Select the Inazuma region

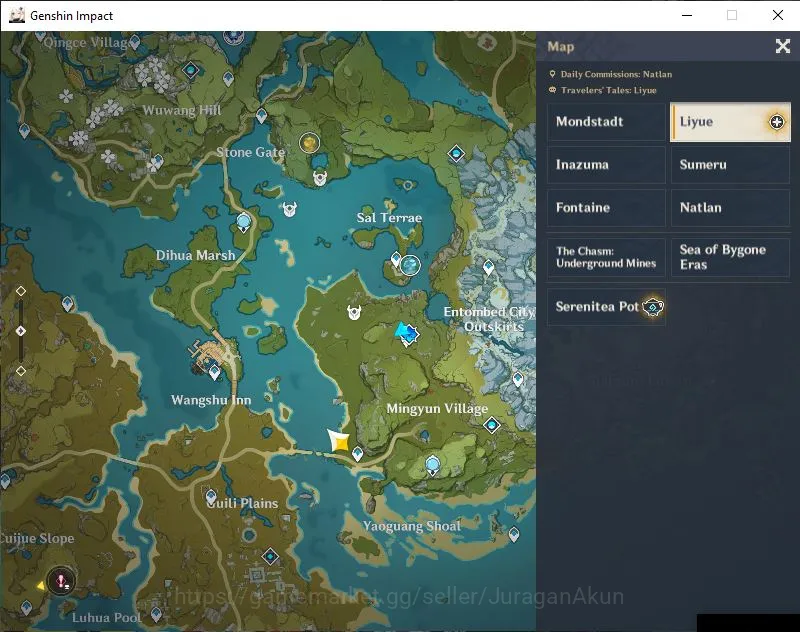(x=606, y=165)
